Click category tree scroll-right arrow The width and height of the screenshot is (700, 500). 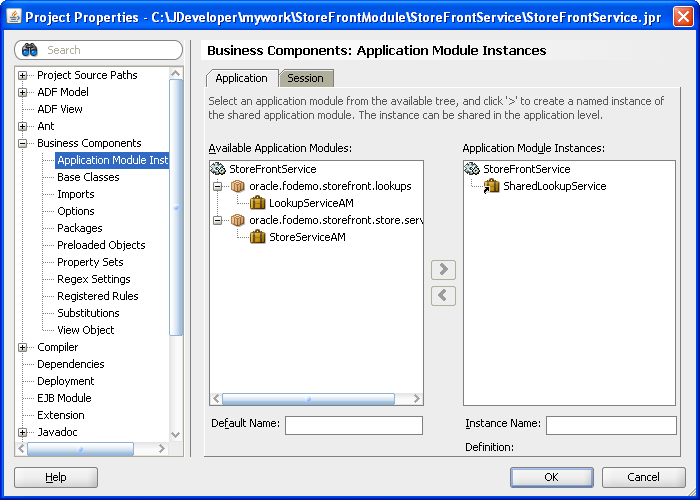click(x=162, y=449)
